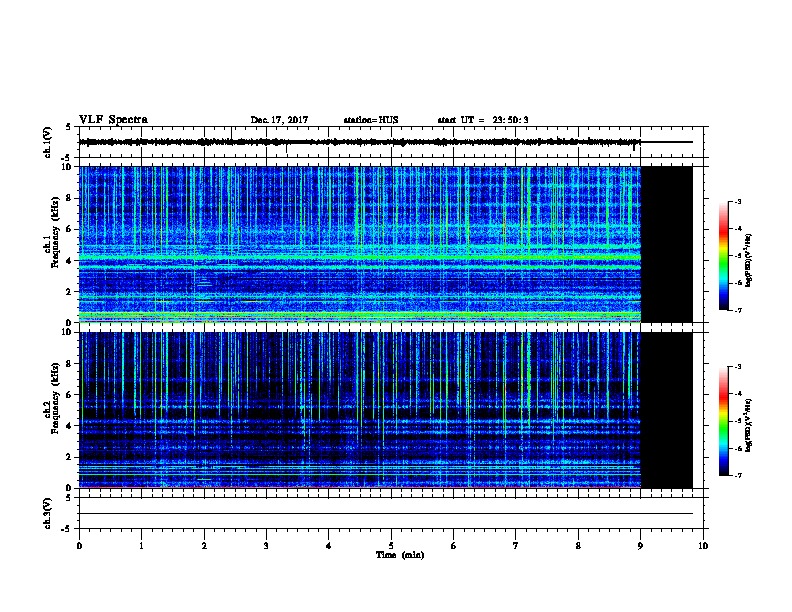792x612 pixels.
Task: Click the ch.1 'Frequency (kHz)' axis label
Action: pos(55,233)
